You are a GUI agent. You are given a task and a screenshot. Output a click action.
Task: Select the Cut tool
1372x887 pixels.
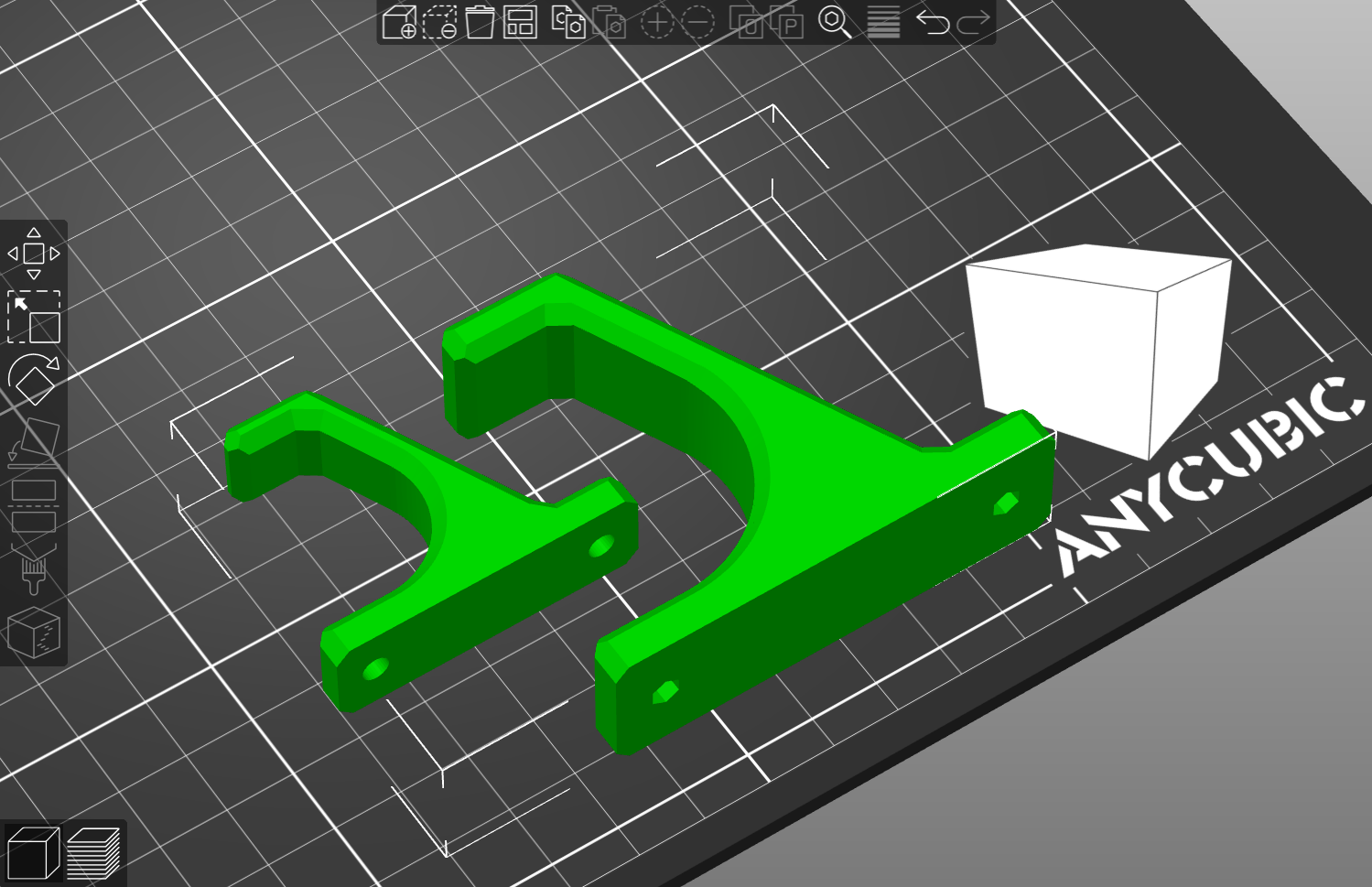click(x=34, y=505)
